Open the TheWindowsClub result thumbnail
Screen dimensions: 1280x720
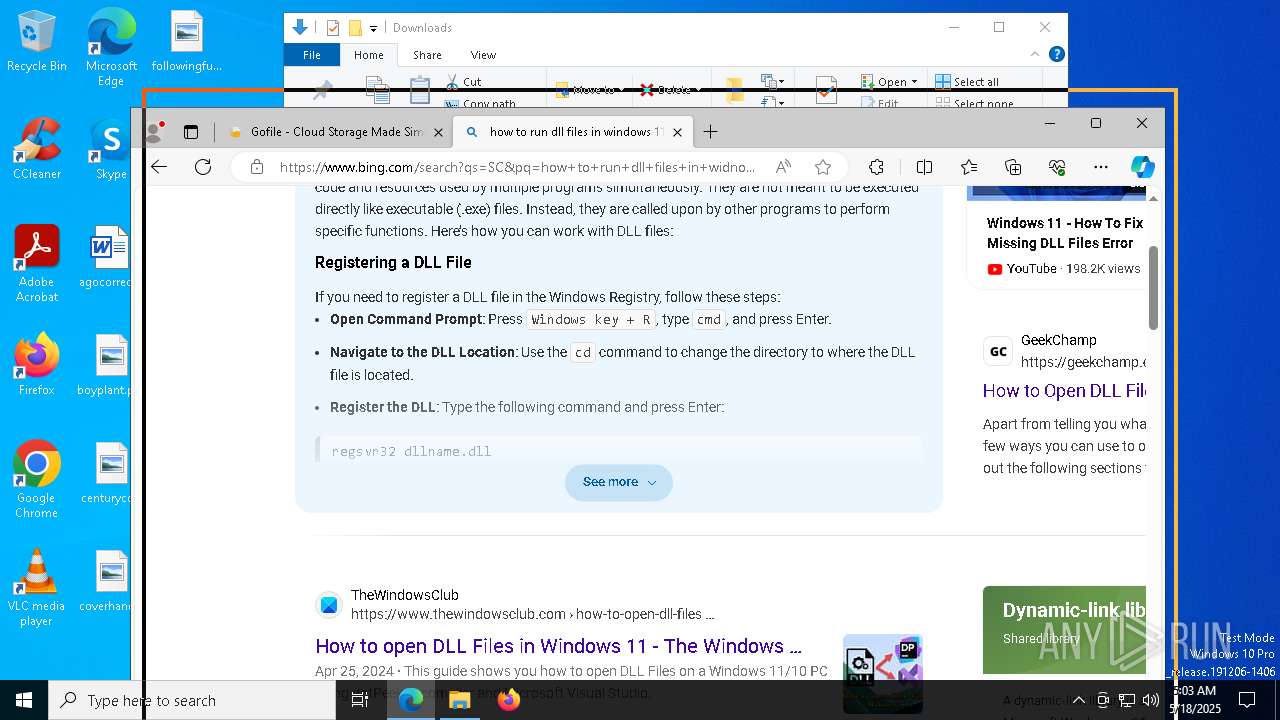click(x=882, y=673)
